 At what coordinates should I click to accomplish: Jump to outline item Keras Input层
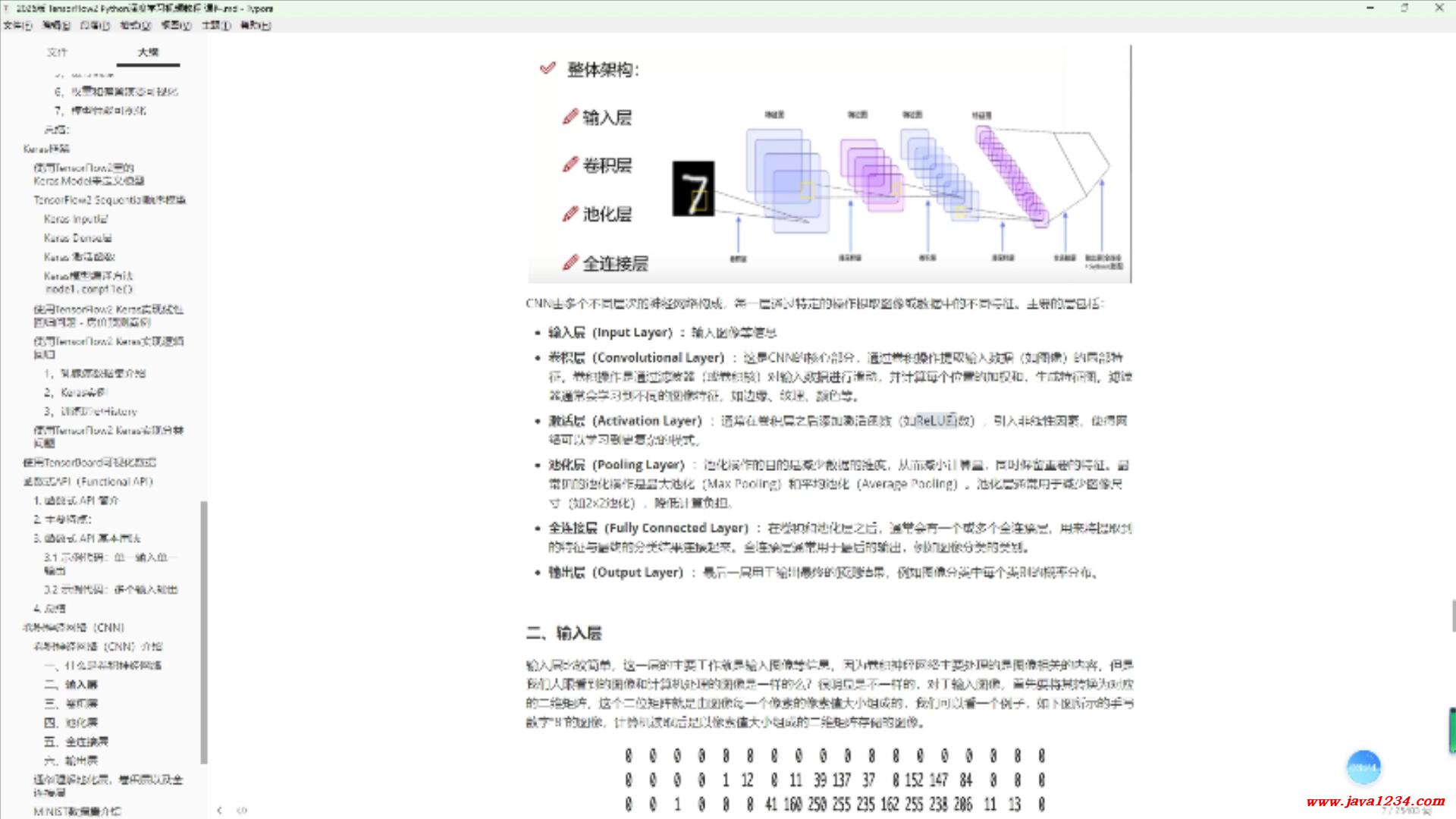(x=76, y=219)
